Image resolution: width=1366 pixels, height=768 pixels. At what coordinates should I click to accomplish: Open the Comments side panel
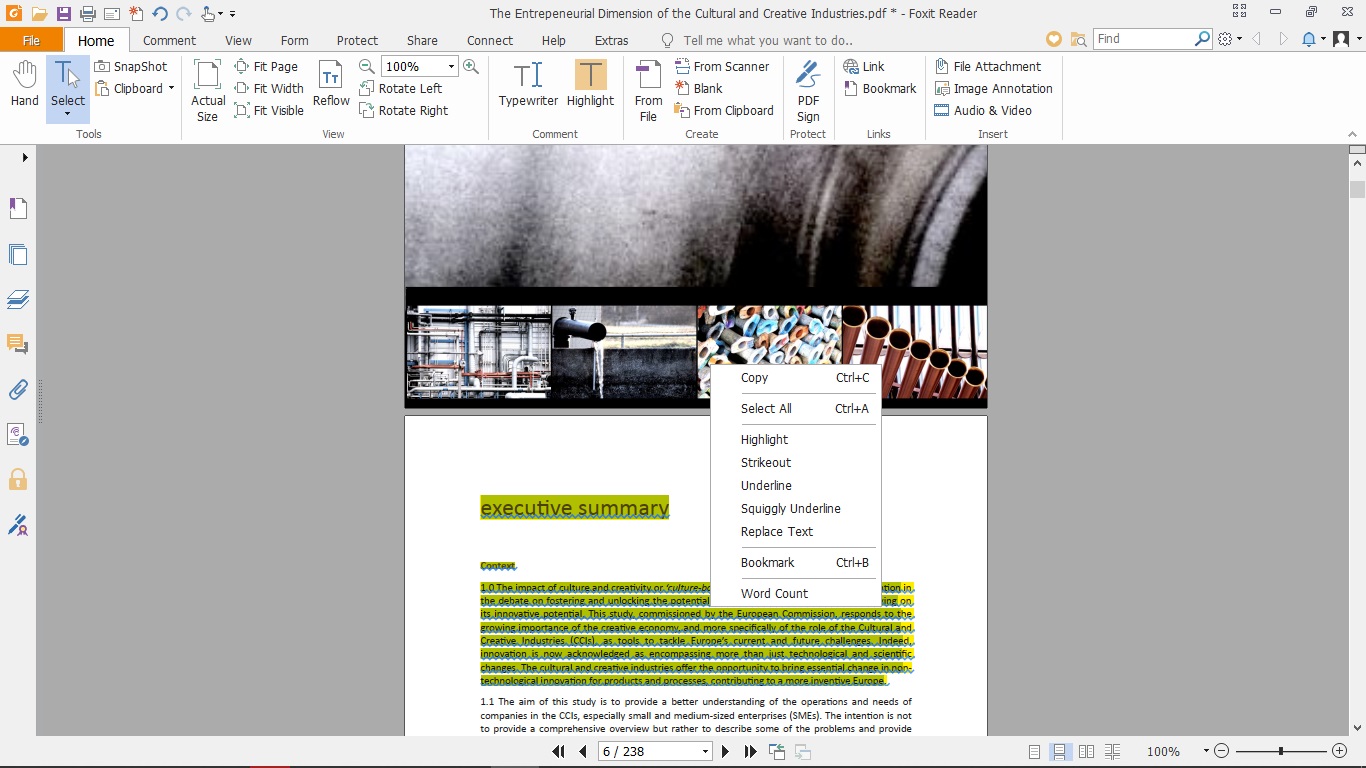coord(18,344)
